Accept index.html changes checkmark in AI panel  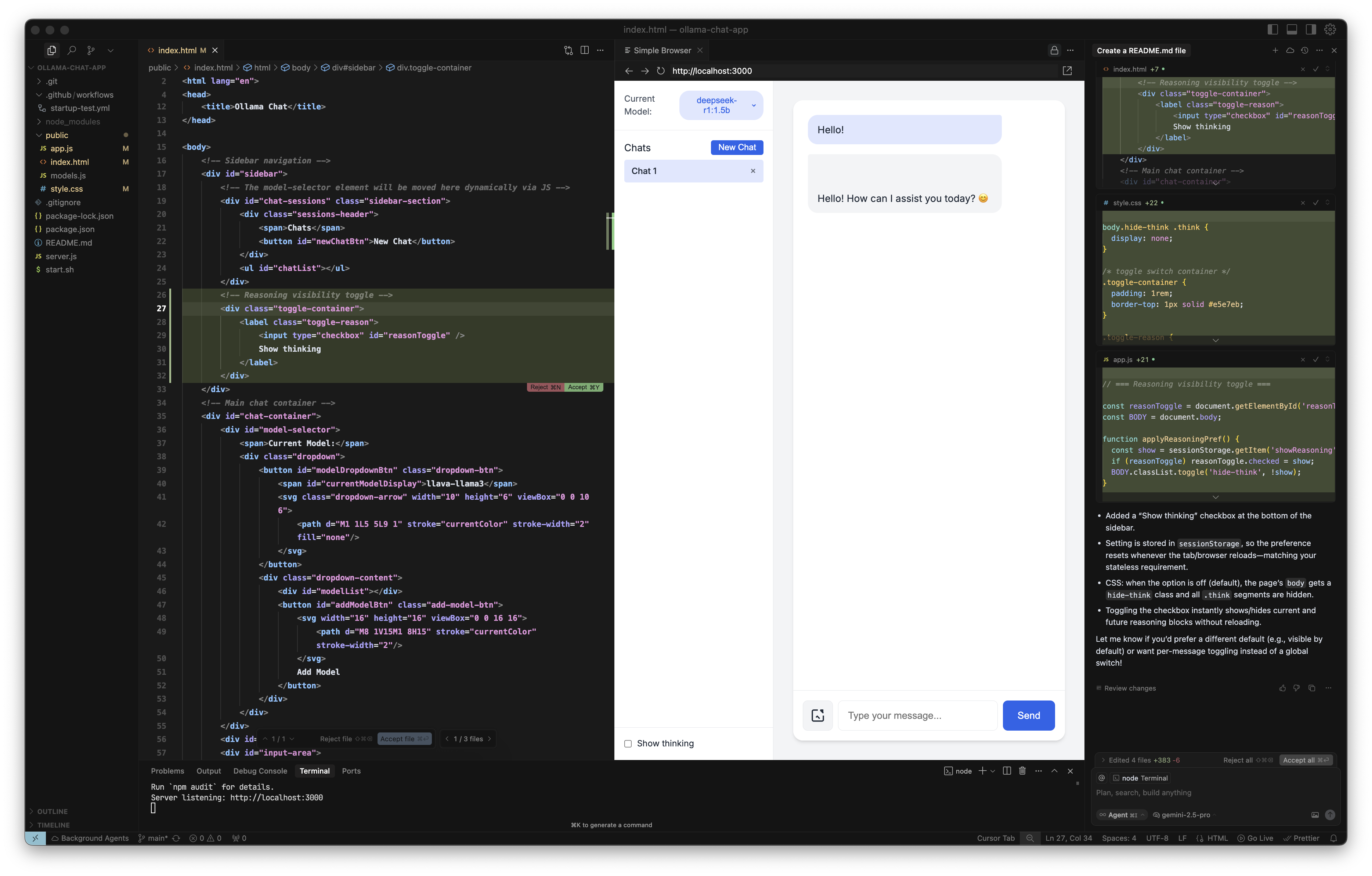[1315, 69]
